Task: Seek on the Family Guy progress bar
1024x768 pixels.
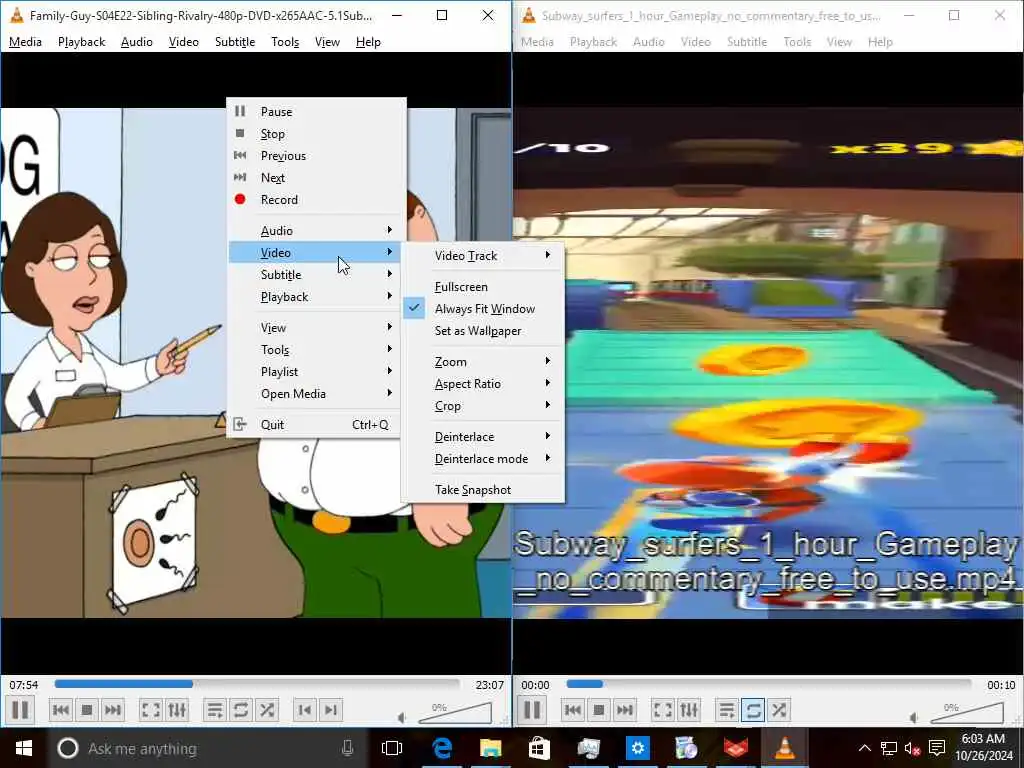Action: point(257,684)
